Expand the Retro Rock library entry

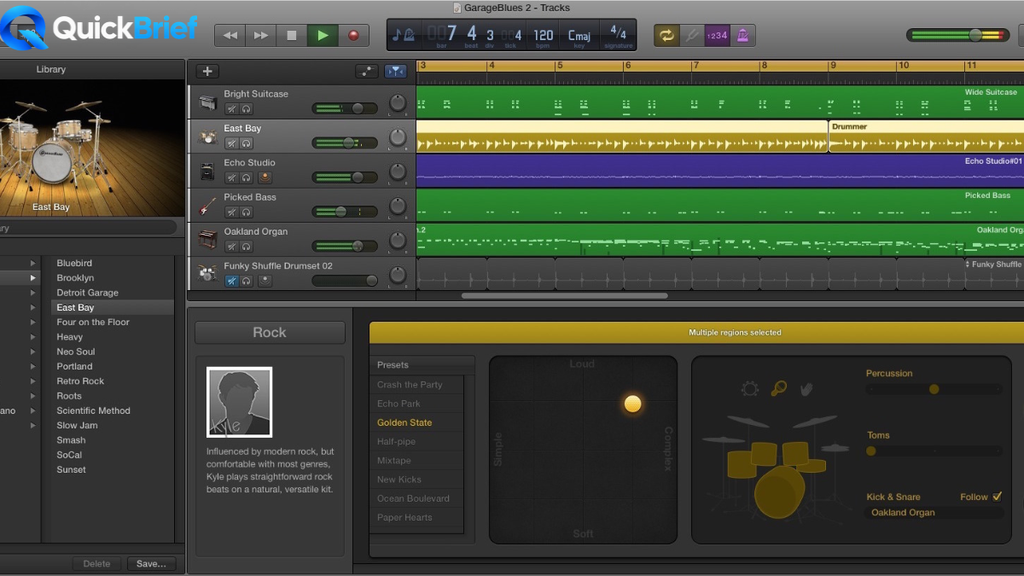[x=33, y=381]
